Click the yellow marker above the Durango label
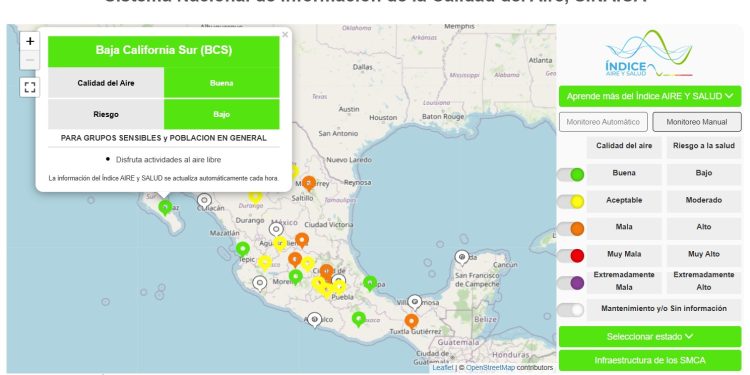Viewport: 750px width, 375px height. click(x=255, y=196)
